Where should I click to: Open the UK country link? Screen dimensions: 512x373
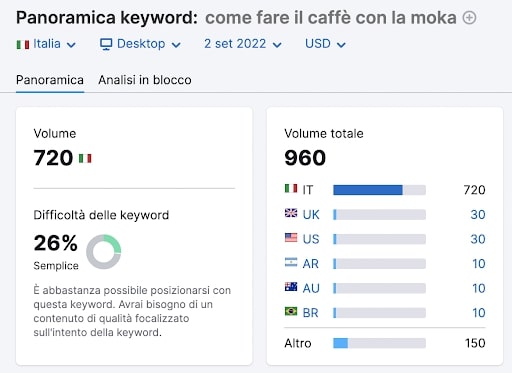click(x=311, y=215)
